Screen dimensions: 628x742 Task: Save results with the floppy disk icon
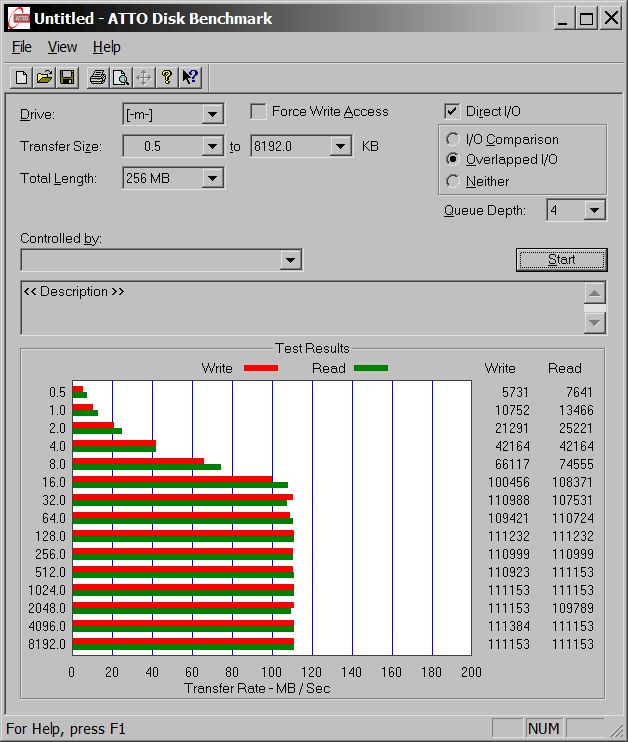click(x=67, y=77)
